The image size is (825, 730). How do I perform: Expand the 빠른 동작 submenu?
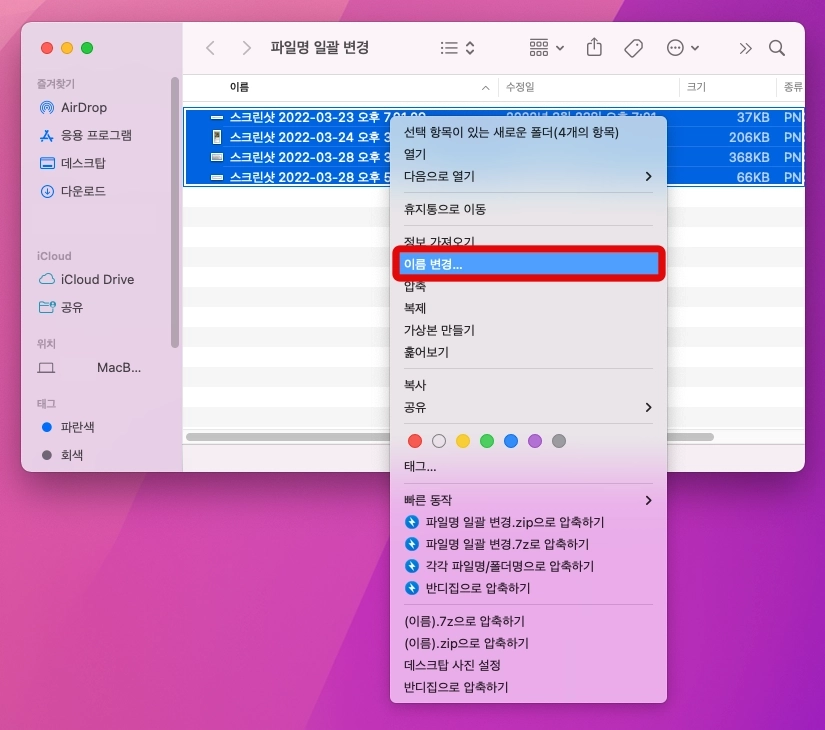pos(528,500)
